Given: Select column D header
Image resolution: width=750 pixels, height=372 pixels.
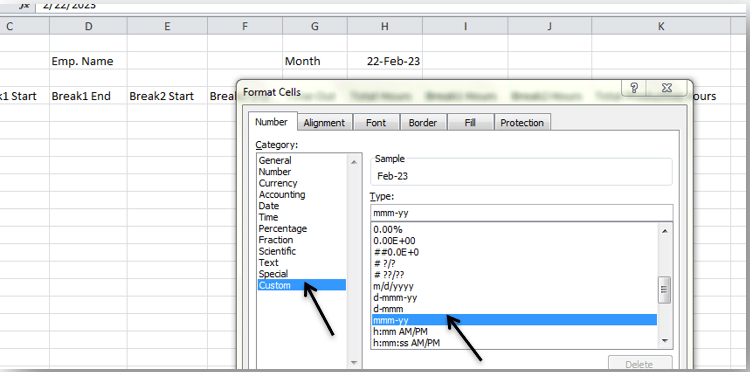Looking at the screenshot, I should [88, 26].
